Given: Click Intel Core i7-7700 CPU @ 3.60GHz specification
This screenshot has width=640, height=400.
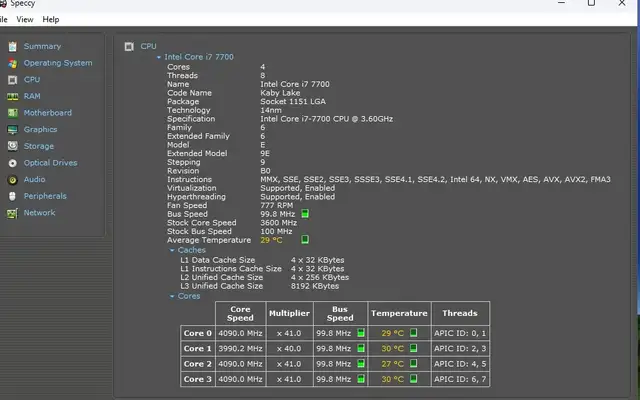Looking at the screenshot, I should (x=327, y=119).
